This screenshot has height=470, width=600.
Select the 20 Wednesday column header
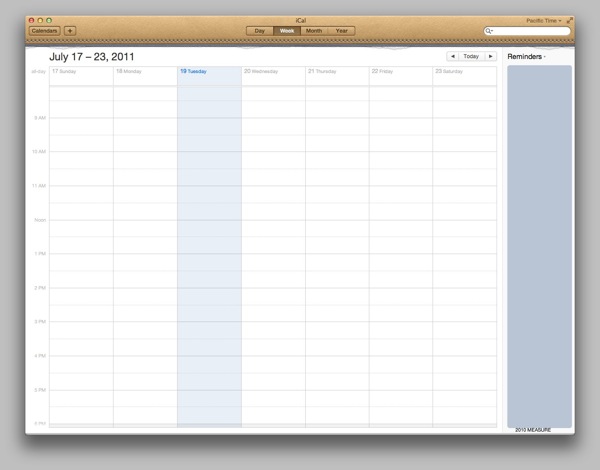click(x=261, y=71)
